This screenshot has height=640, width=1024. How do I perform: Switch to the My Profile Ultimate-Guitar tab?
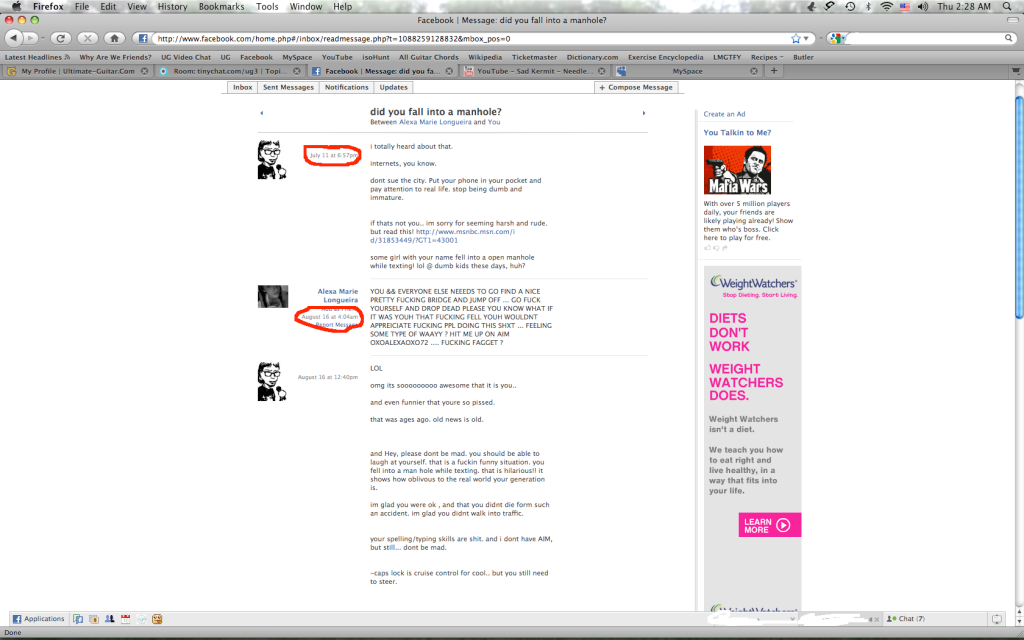(x=76, y=71)
